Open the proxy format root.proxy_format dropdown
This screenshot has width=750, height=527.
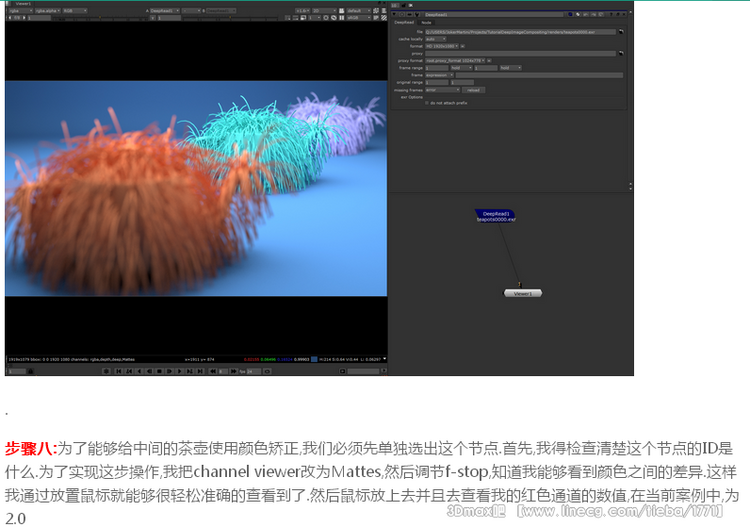(455, 61)
